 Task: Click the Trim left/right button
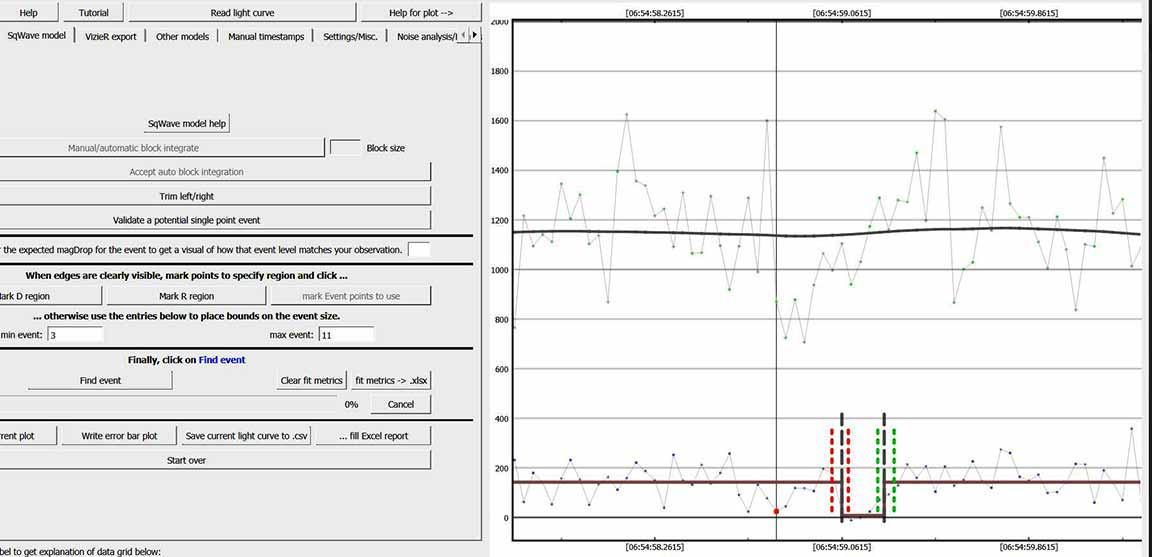pyautogui.click(x=187, y=196)
